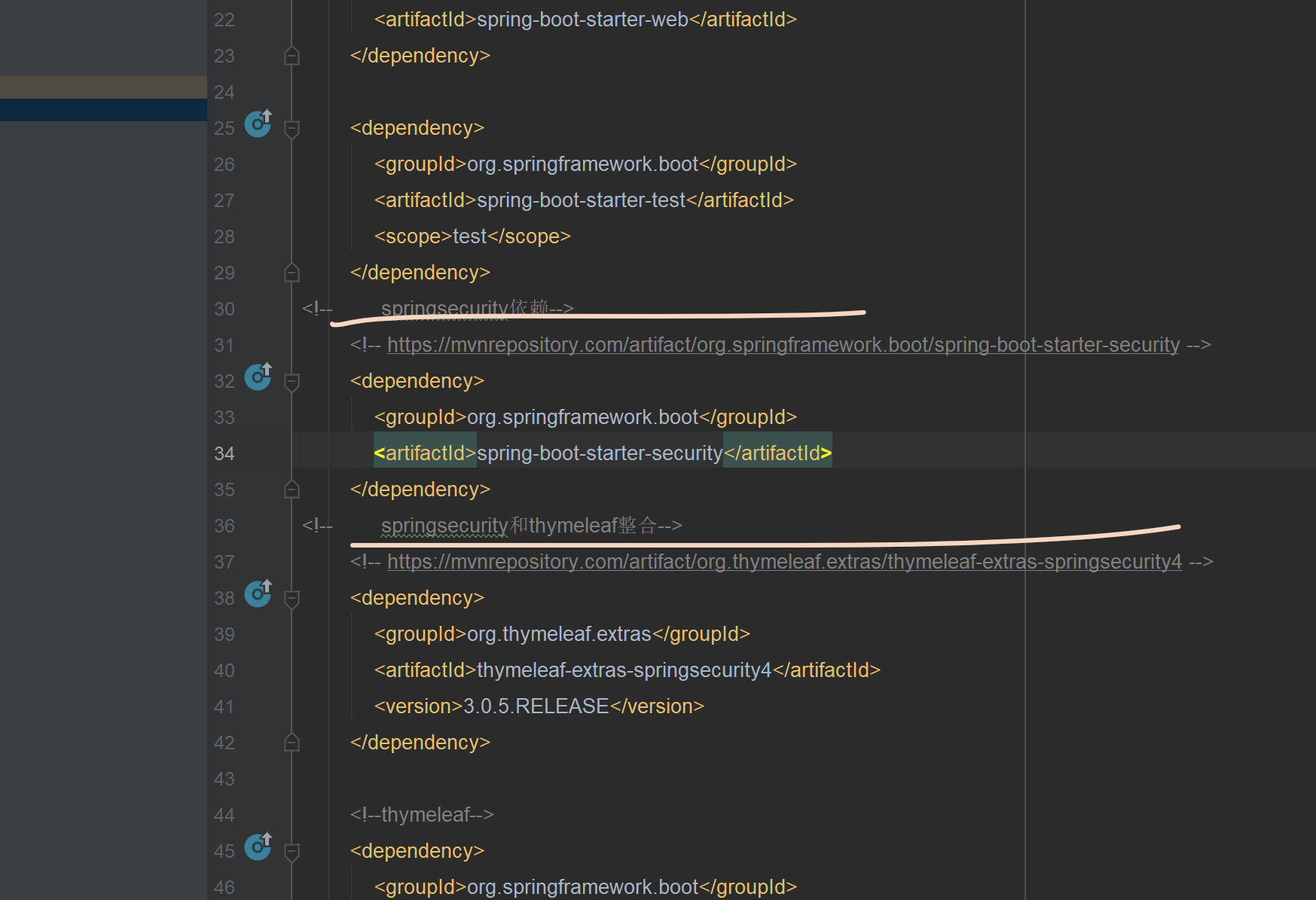Image resolution: width=1316 pixels, height=900 pixels.
Task: Click line number 41 in the gutter
Action: [224, 706]
